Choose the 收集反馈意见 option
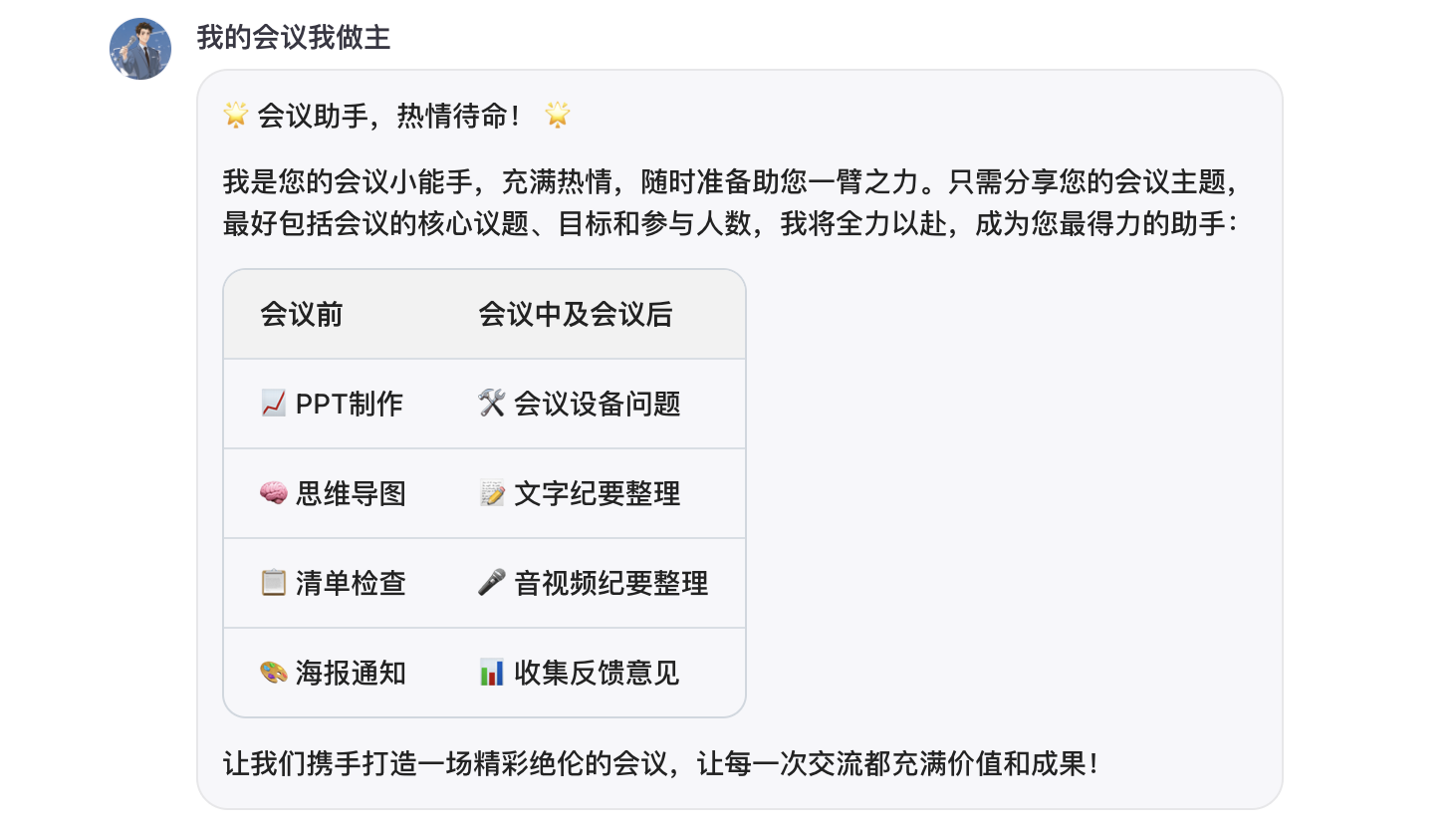This screenshot has width=1456, height=833. click(597, 673)
